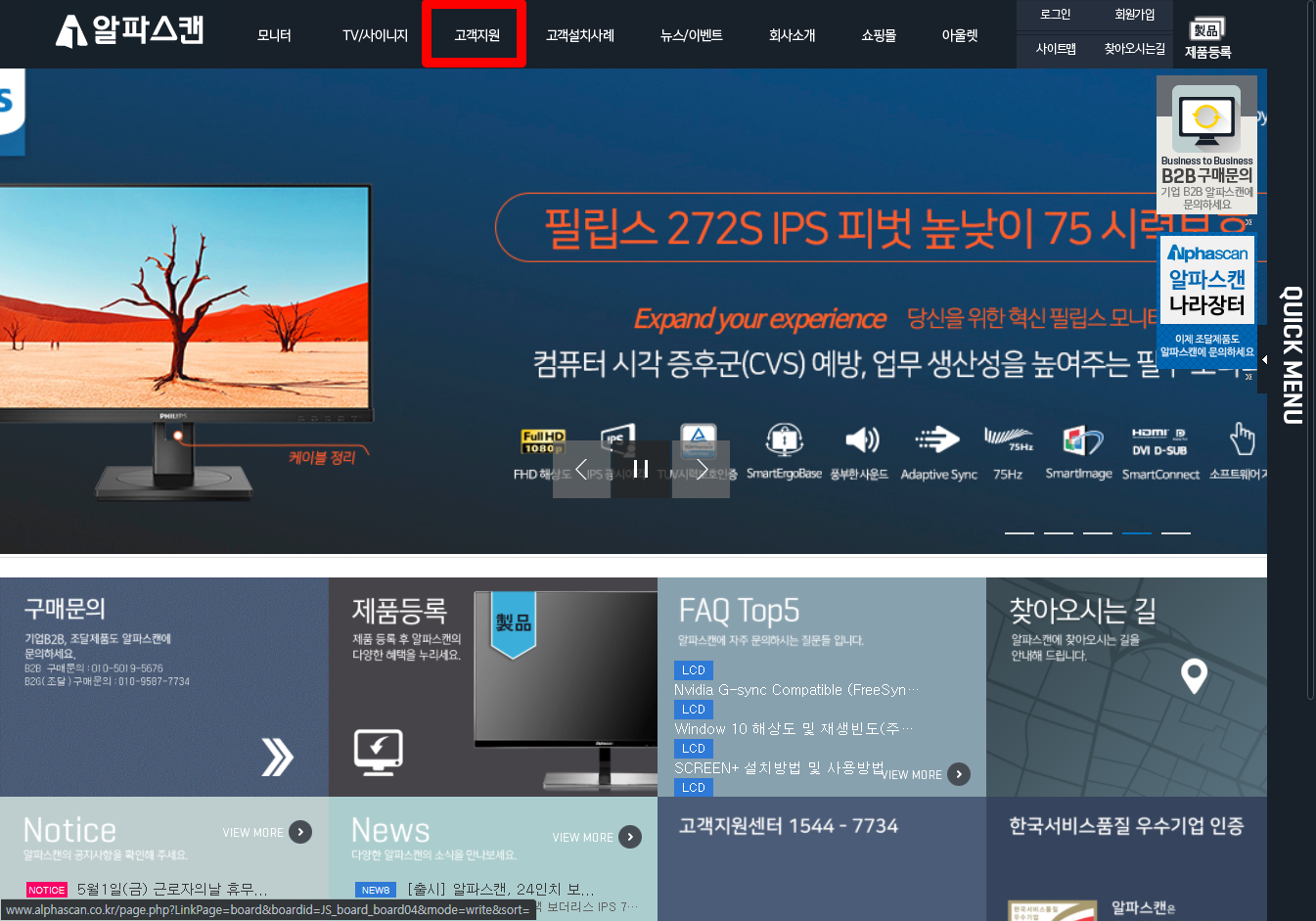Open notice 5월1일(금) 근로자의날 휴무
Image resolution: width=1316 pixels, height=921 pixels.
(x=171, y=890)
